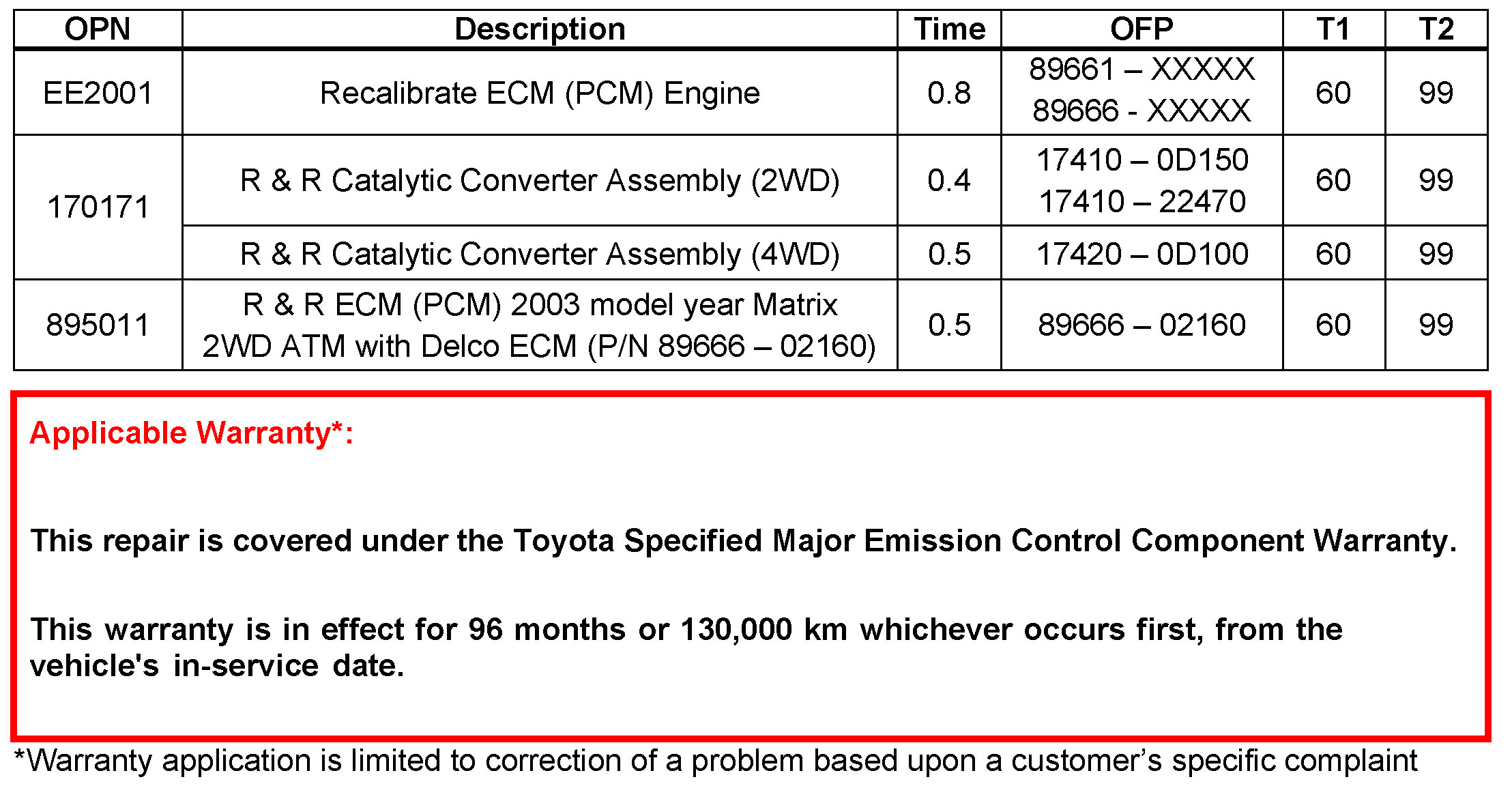Screen dimensions: 1512x786
Task: Click the 0.4 time value
Action: coord(949,180)
